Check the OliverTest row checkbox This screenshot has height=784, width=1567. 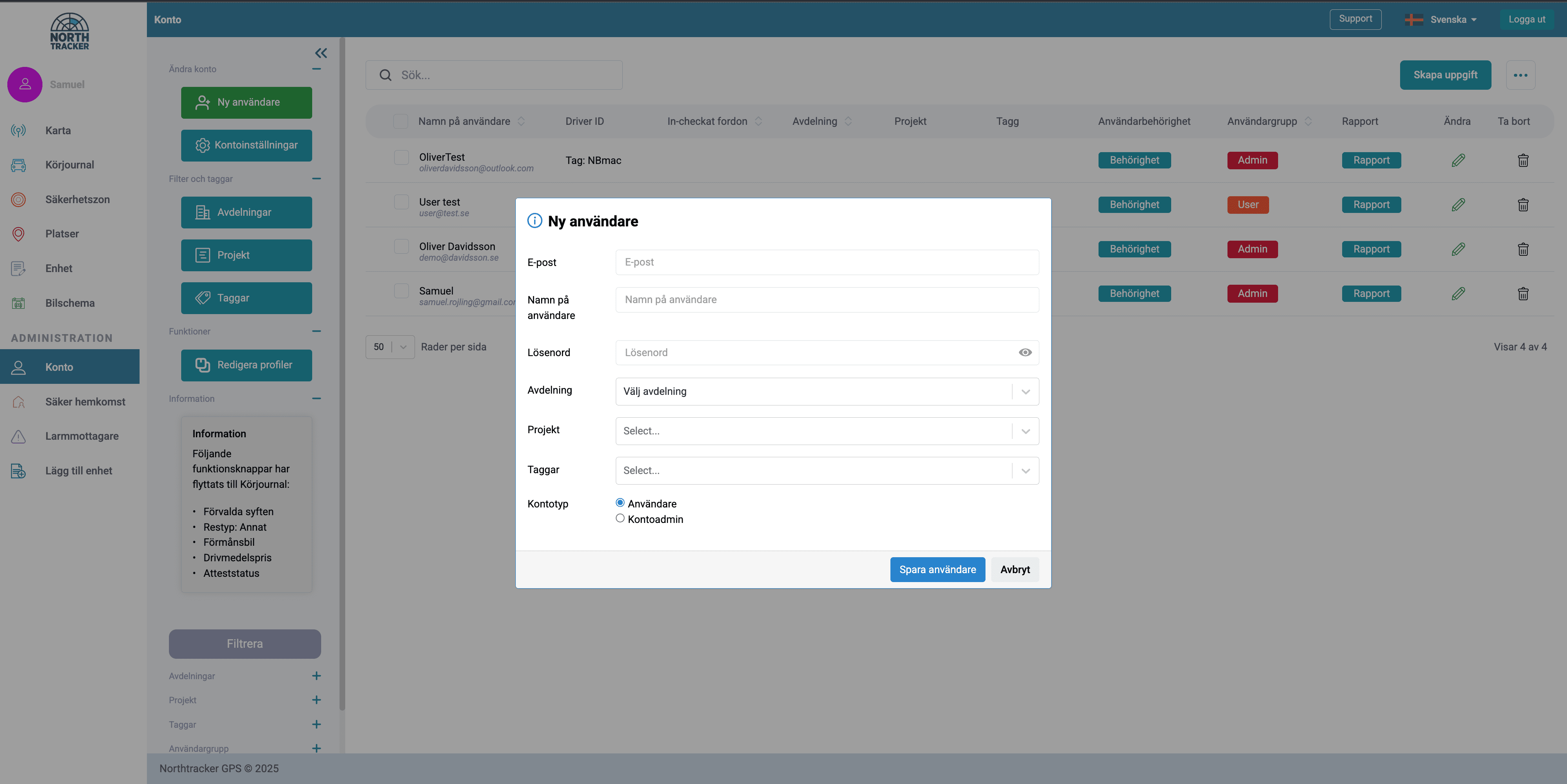401,157
